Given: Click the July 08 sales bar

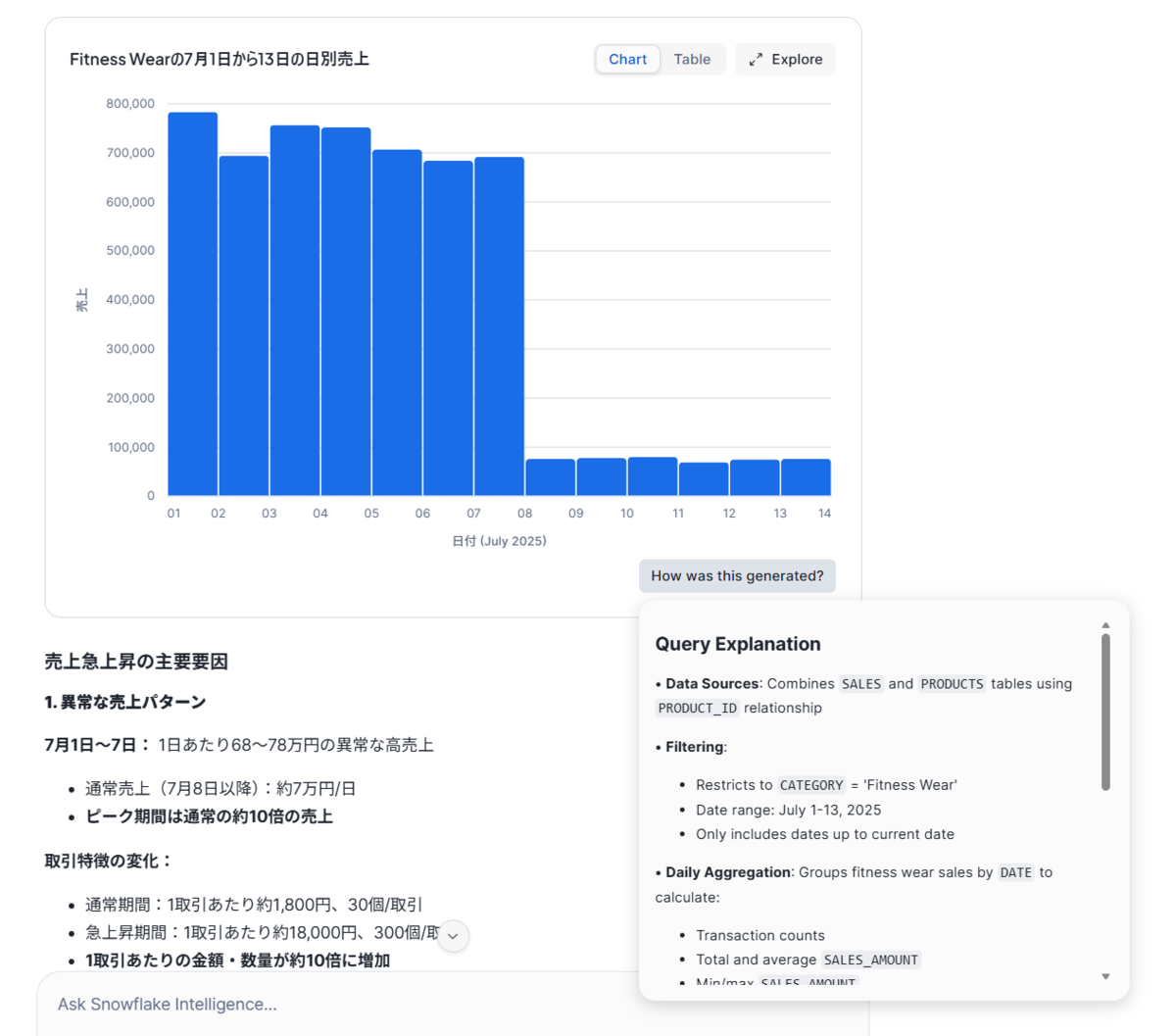Looking at the screenshot, I should 551,477.
